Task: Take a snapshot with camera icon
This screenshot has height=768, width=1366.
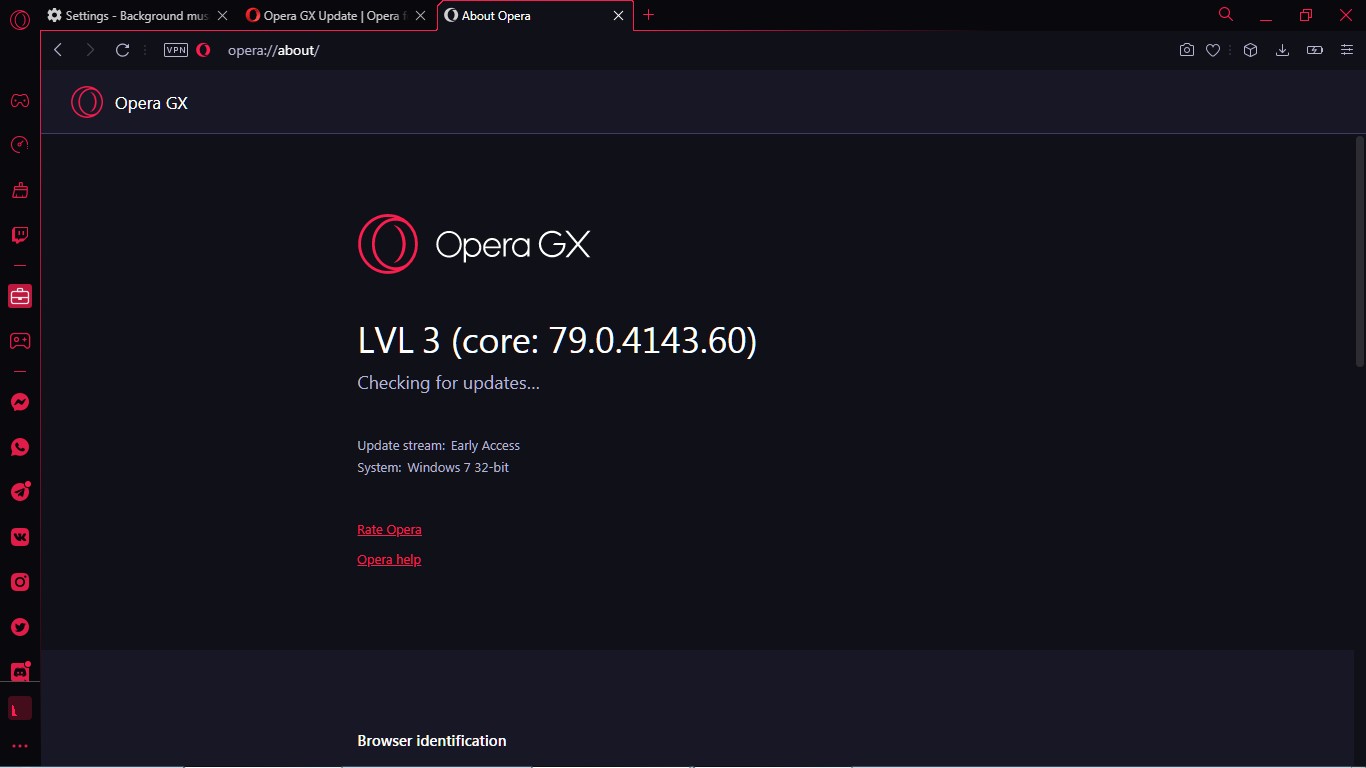Action: click(x=1187, y=50)
